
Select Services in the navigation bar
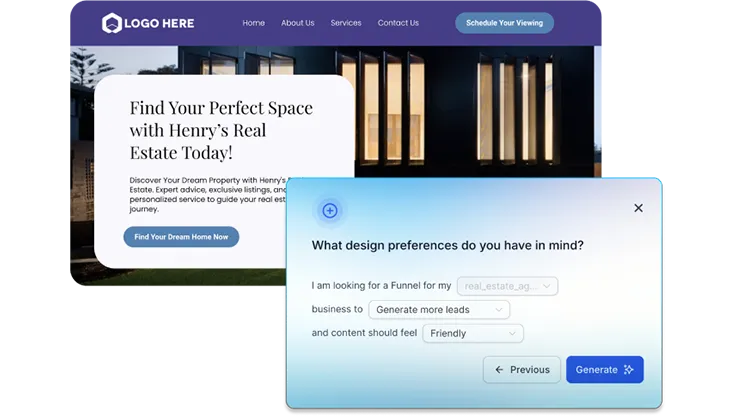click(346, 23)
